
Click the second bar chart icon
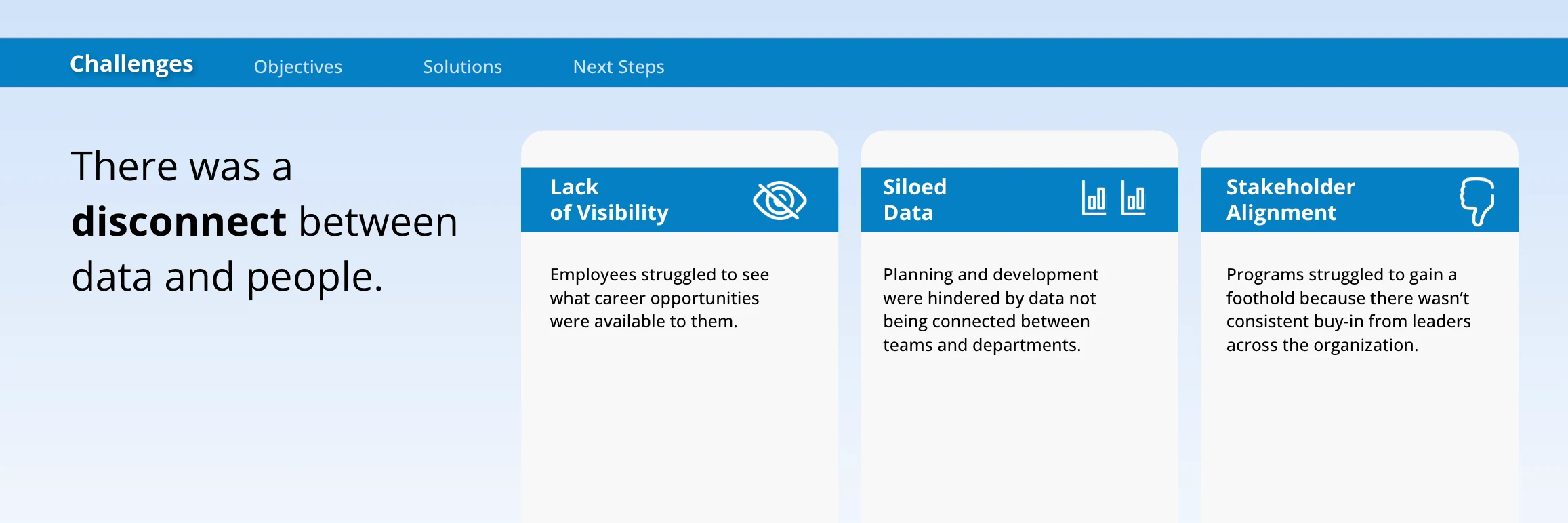1133,198
